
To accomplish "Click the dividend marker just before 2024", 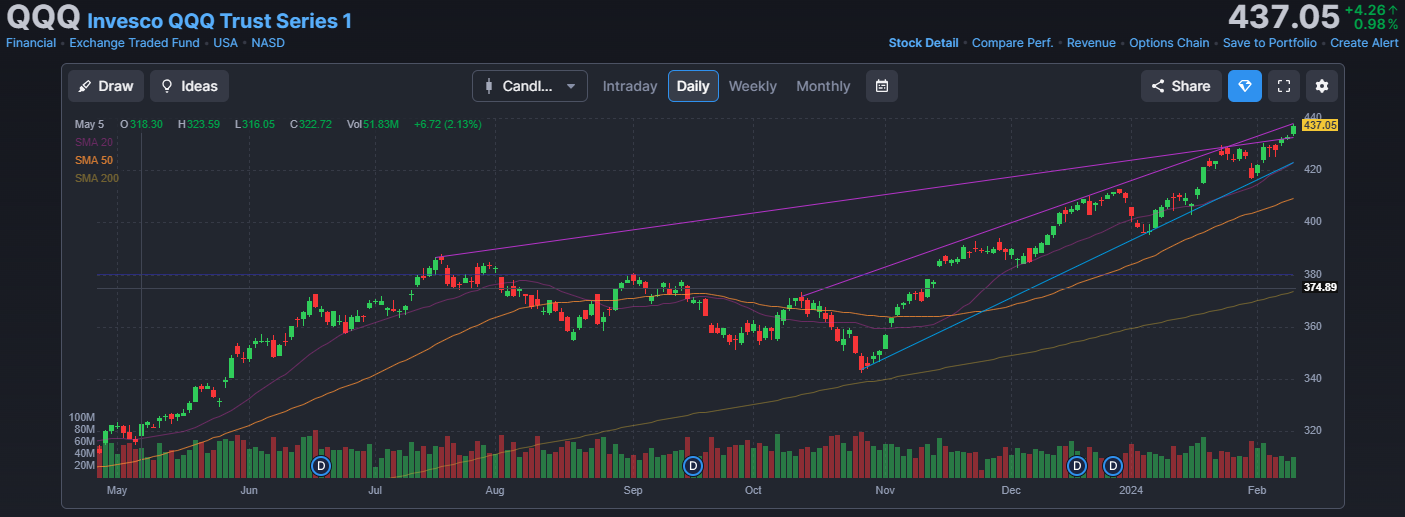I will (x=1113, y=465).
